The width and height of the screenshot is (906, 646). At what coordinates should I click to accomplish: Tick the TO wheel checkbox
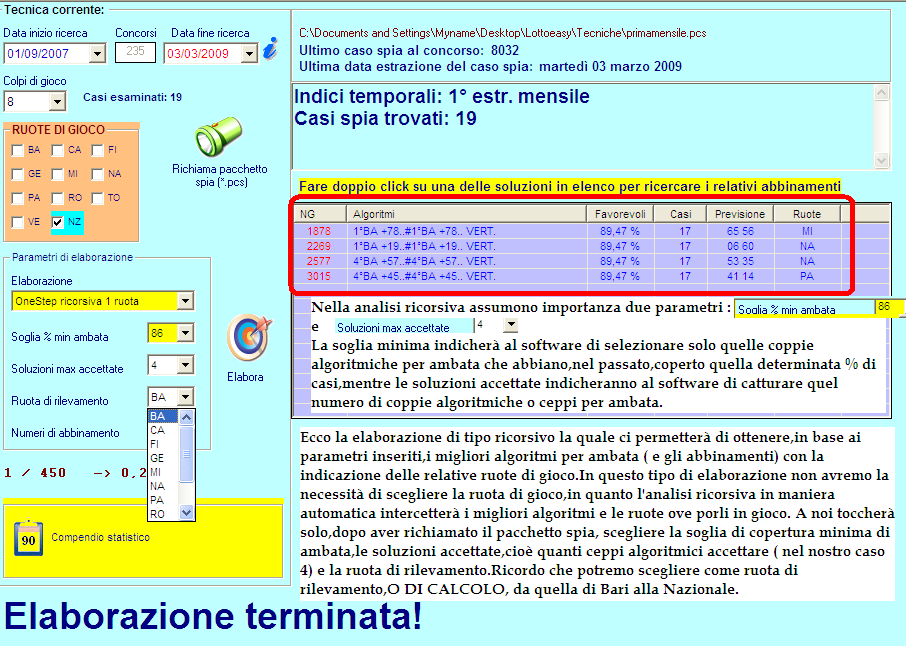click(98, 198)
